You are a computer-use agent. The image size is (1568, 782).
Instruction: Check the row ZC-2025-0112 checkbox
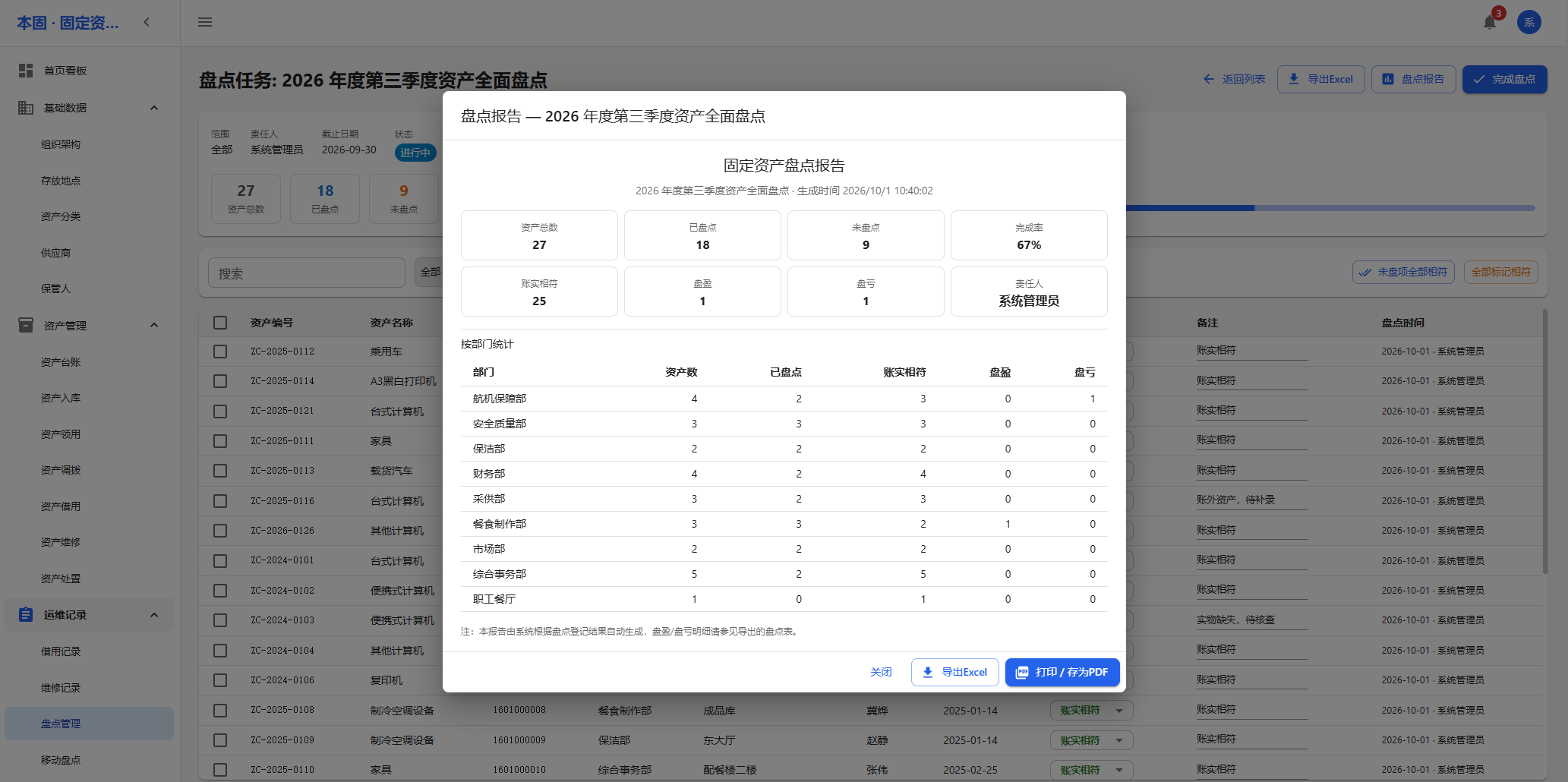click(220, 352)
